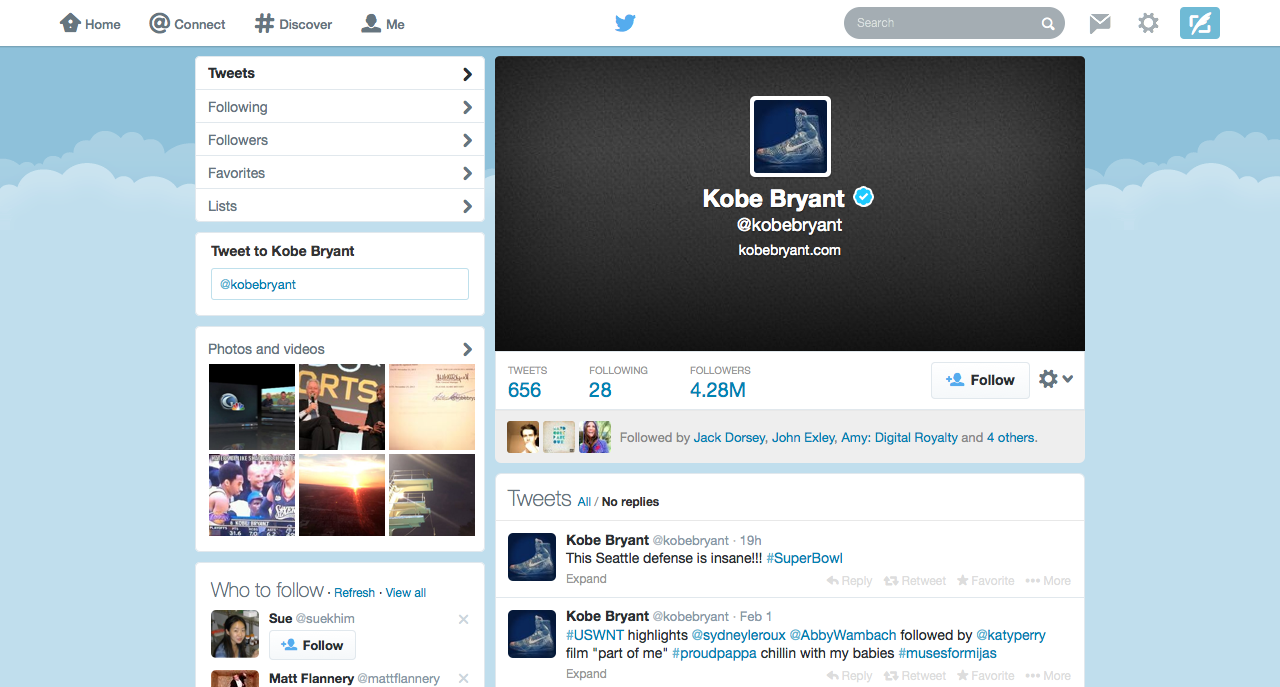Expand the Followers sidebar row chevron
This screenshot has height=687, width=1280.
467,140
